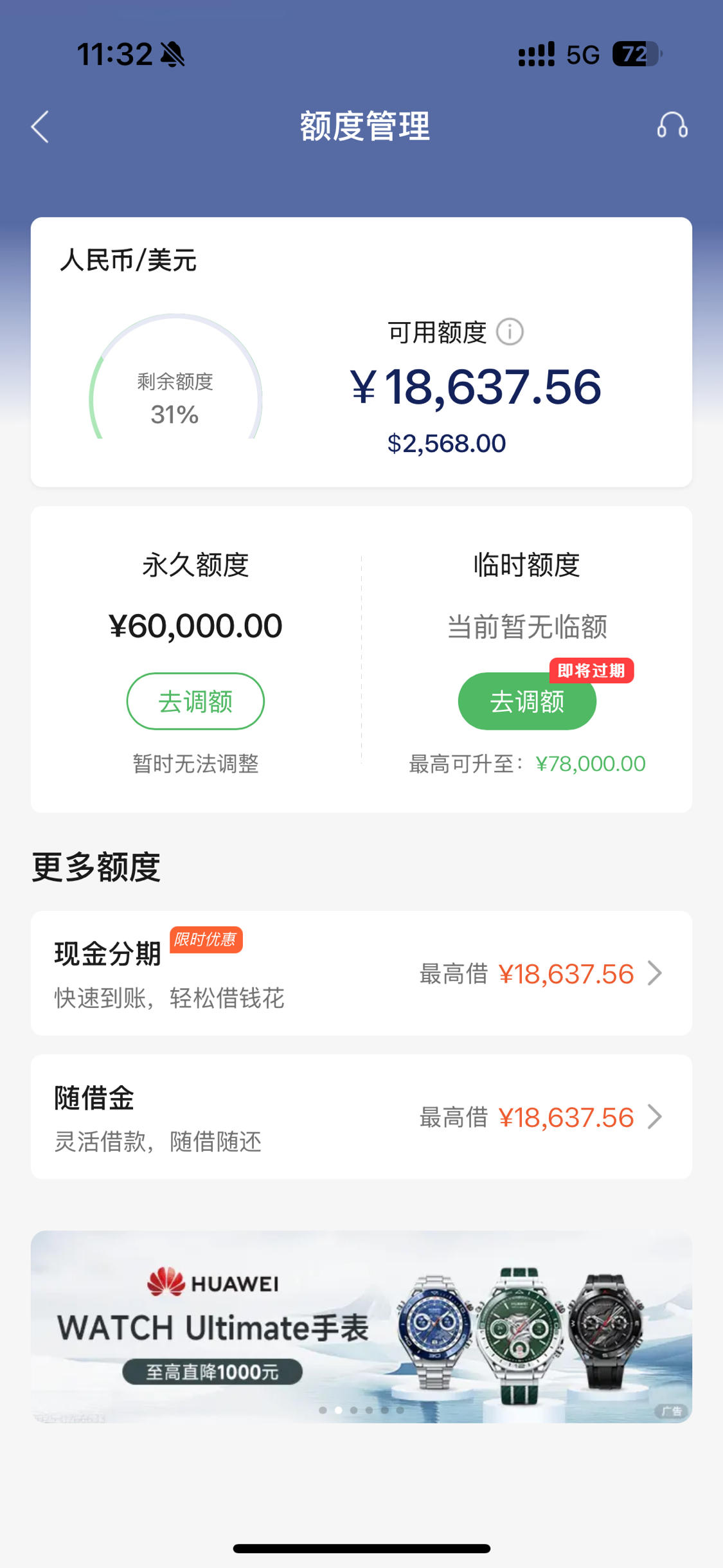Tap the ad label icon on banner
Viewport: 723px width, 1568px height.
[x=672, y=1411]
